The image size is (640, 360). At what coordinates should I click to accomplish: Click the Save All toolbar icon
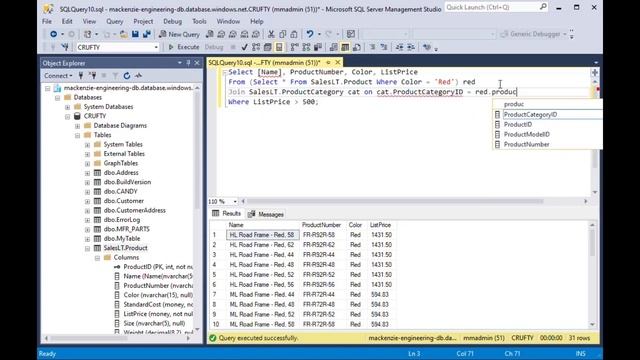coord(147,34)
